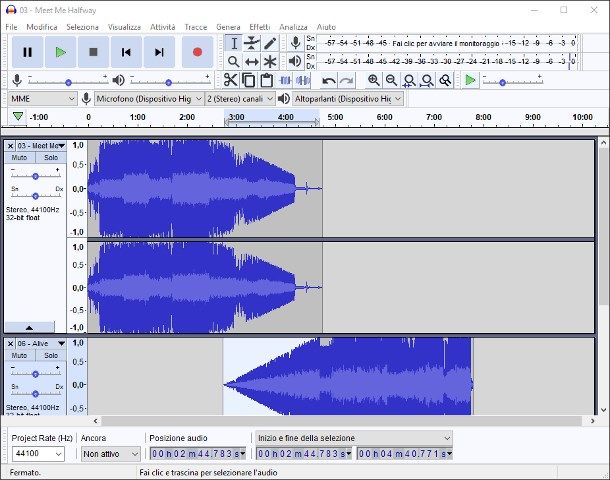Open the MME audio host dropdown
610x480 pixels.
point(42,99)
